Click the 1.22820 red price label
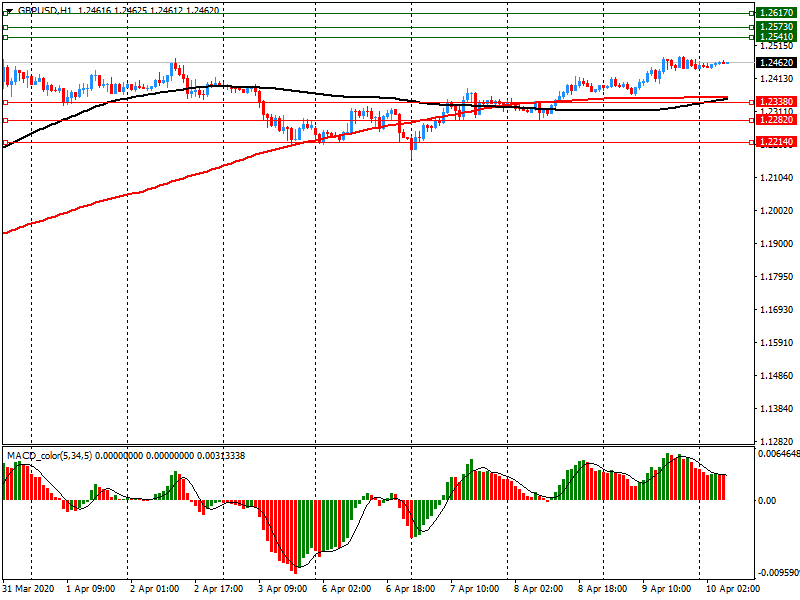800x600 pixels. (776, 120)
